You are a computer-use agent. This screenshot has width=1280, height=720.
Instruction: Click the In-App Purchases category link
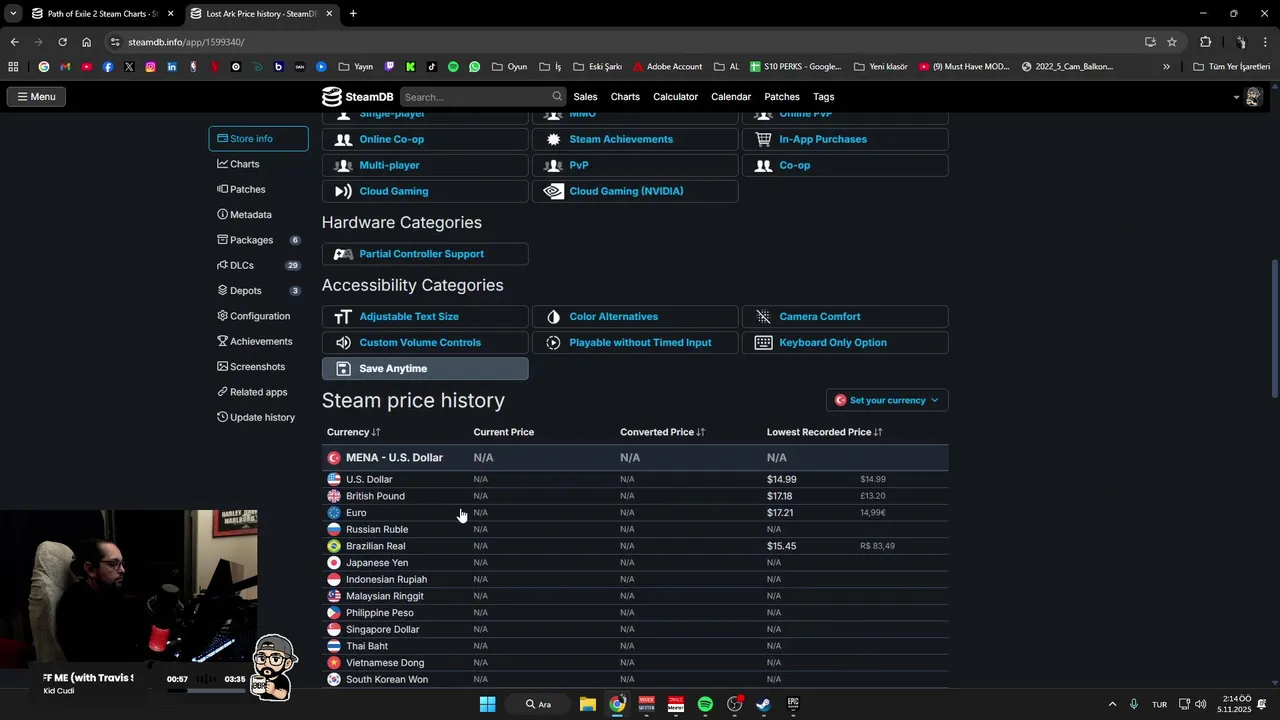845,139
